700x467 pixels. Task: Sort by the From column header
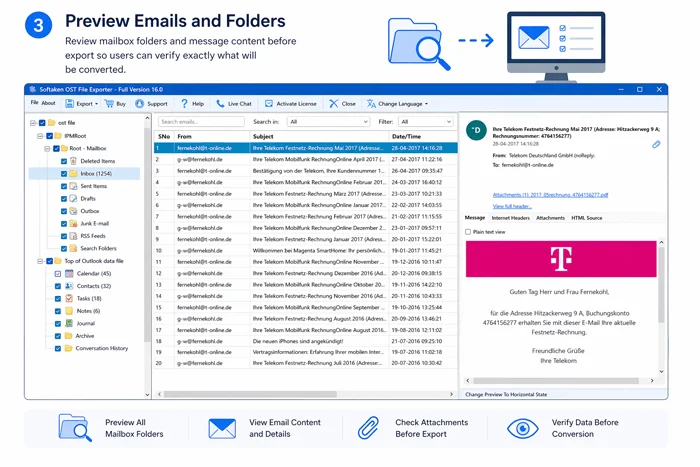[212, 137]
